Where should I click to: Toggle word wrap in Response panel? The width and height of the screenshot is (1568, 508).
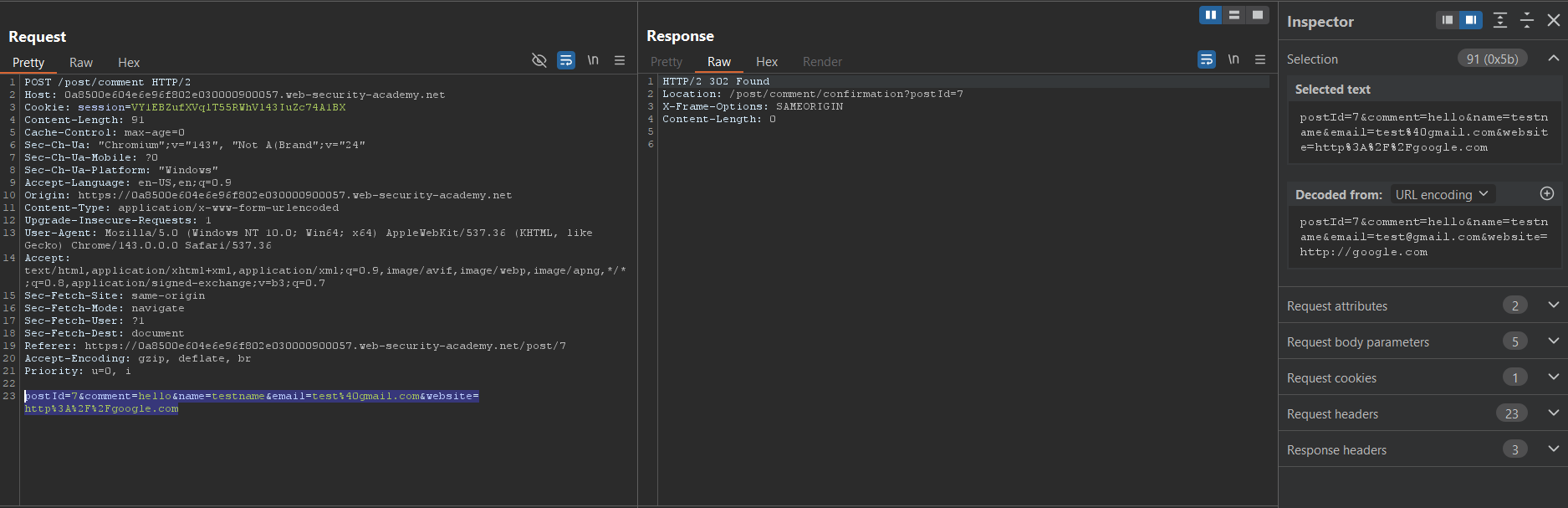click(1207, 59)
